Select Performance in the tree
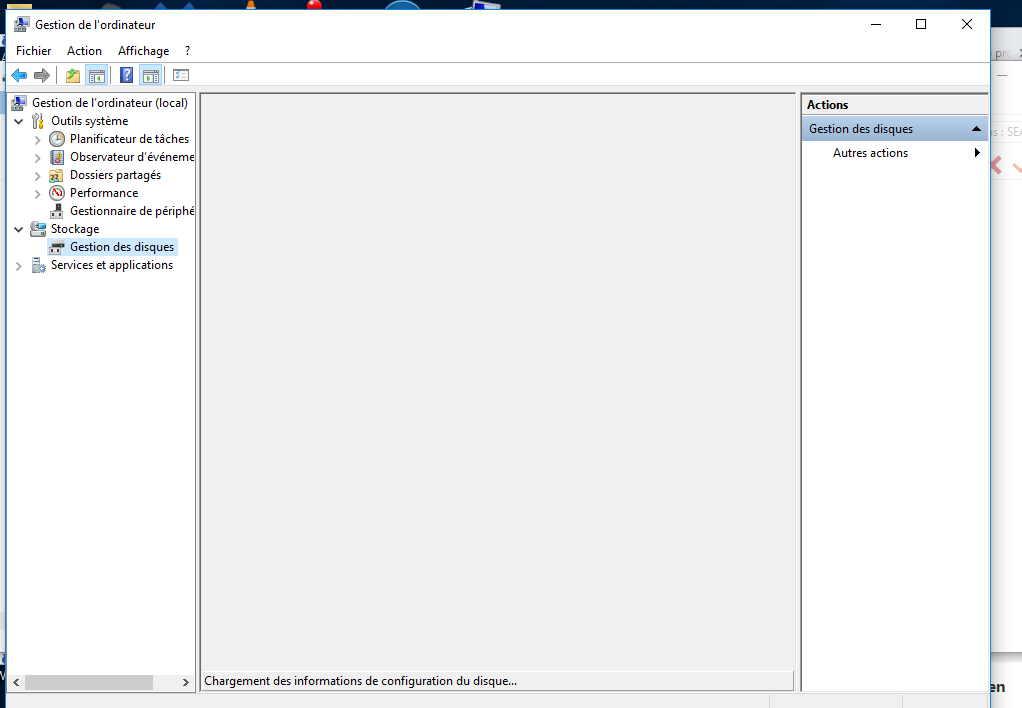The image size is (1022, 708). [x=104, y=193]
